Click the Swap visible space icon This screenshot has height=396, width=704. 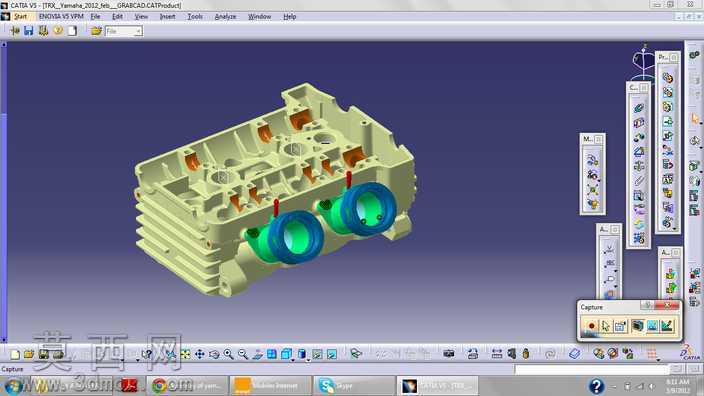pos(332,354)
